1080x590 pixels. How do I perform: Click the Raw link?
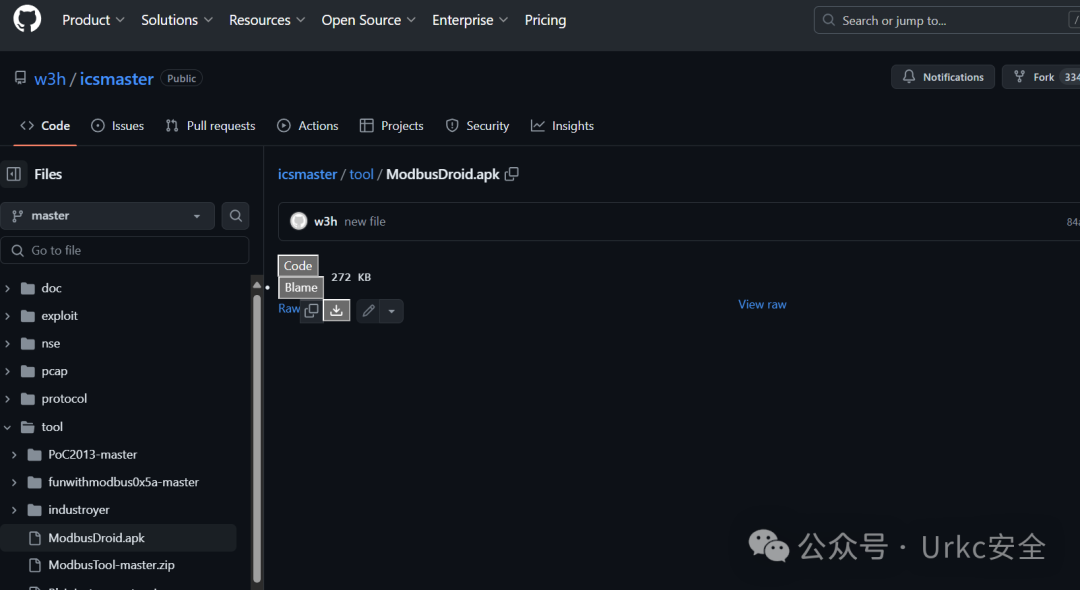(289, 308)
